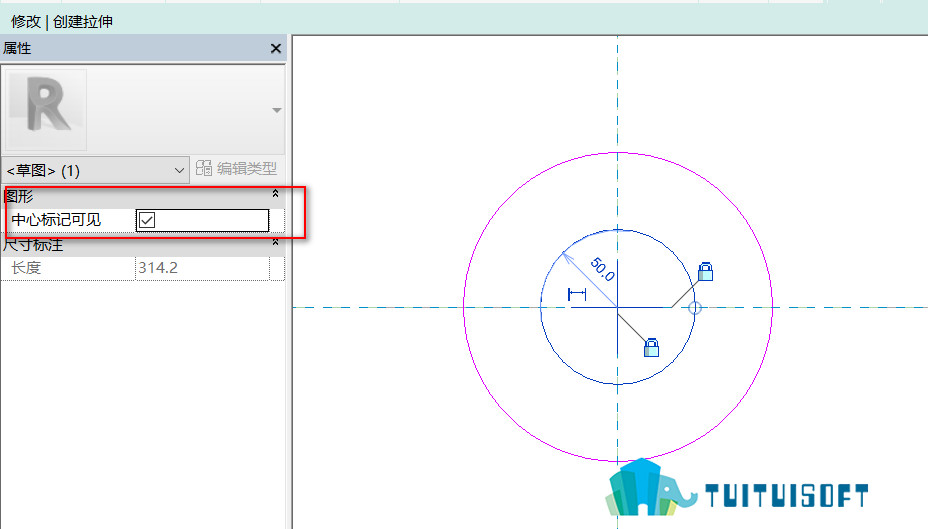Click the small circular grip on the blue circle
The width and height of the screenshot is (928, 529).
pyautogui.click(x=695, y=308)
